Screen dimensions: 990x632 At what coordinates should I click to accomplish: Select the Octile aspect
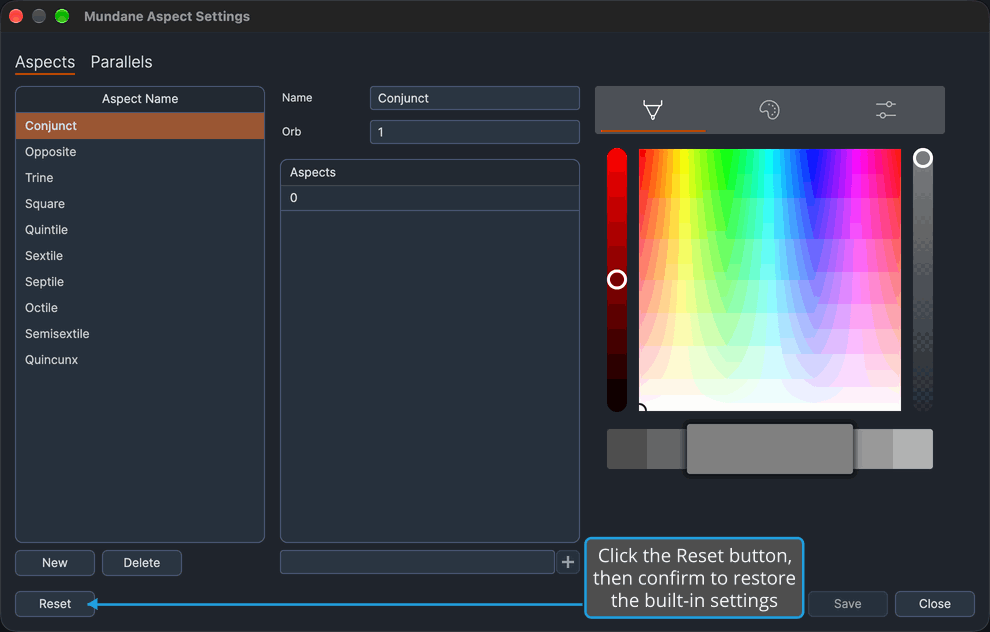(x=140, y=307)
